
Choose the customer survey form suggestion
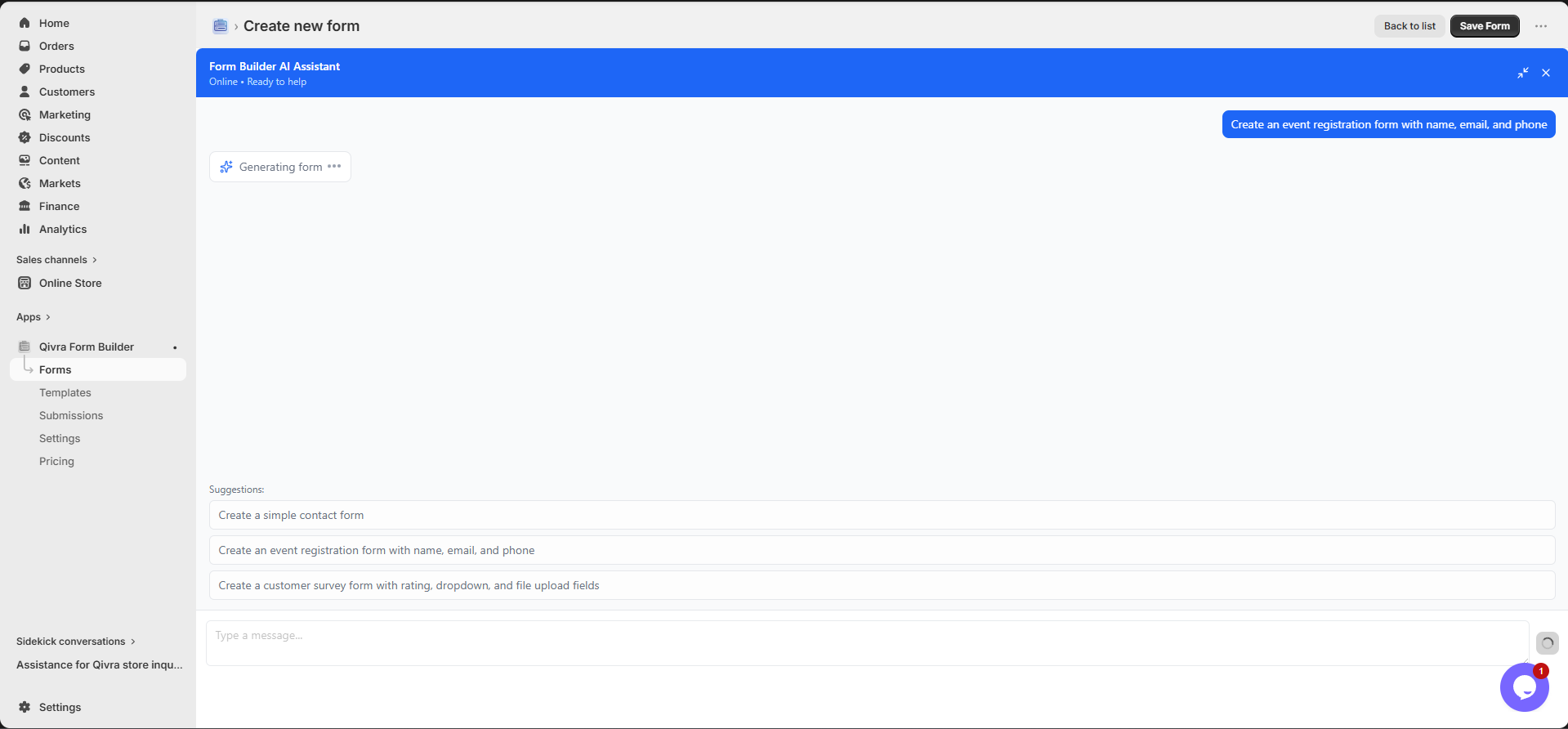[882, 585]
